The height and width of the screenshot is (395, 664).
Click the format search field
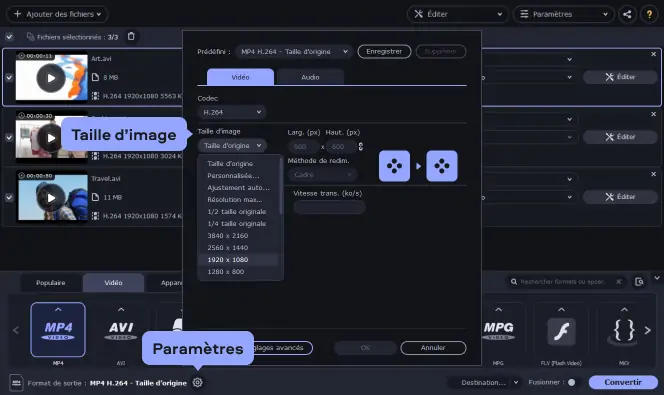click(566, 282)
